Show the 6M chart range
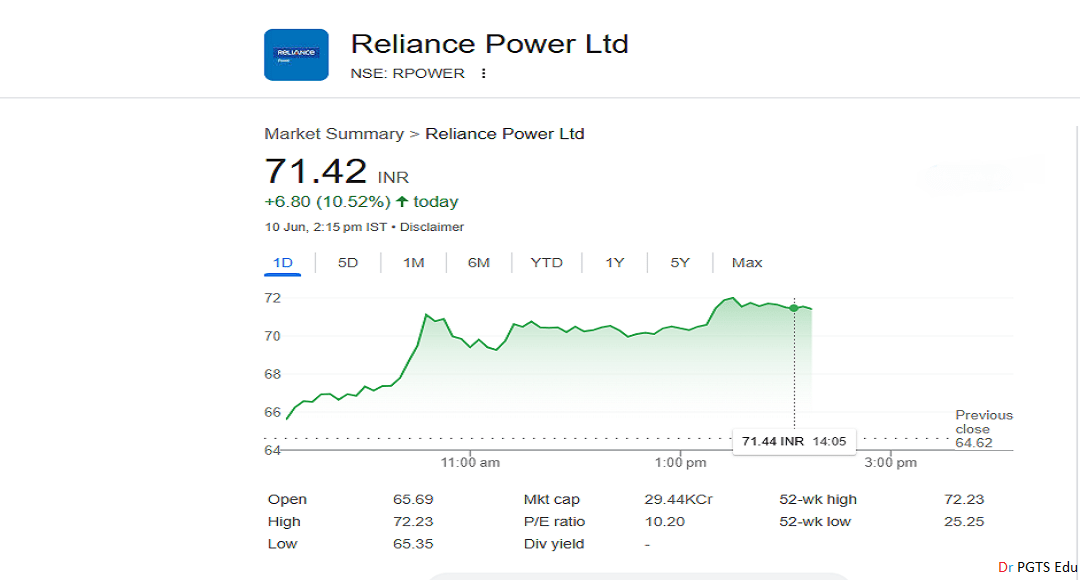Image resolution: width=1080 pixels, height=580 pixels. [x=479, y=262]
